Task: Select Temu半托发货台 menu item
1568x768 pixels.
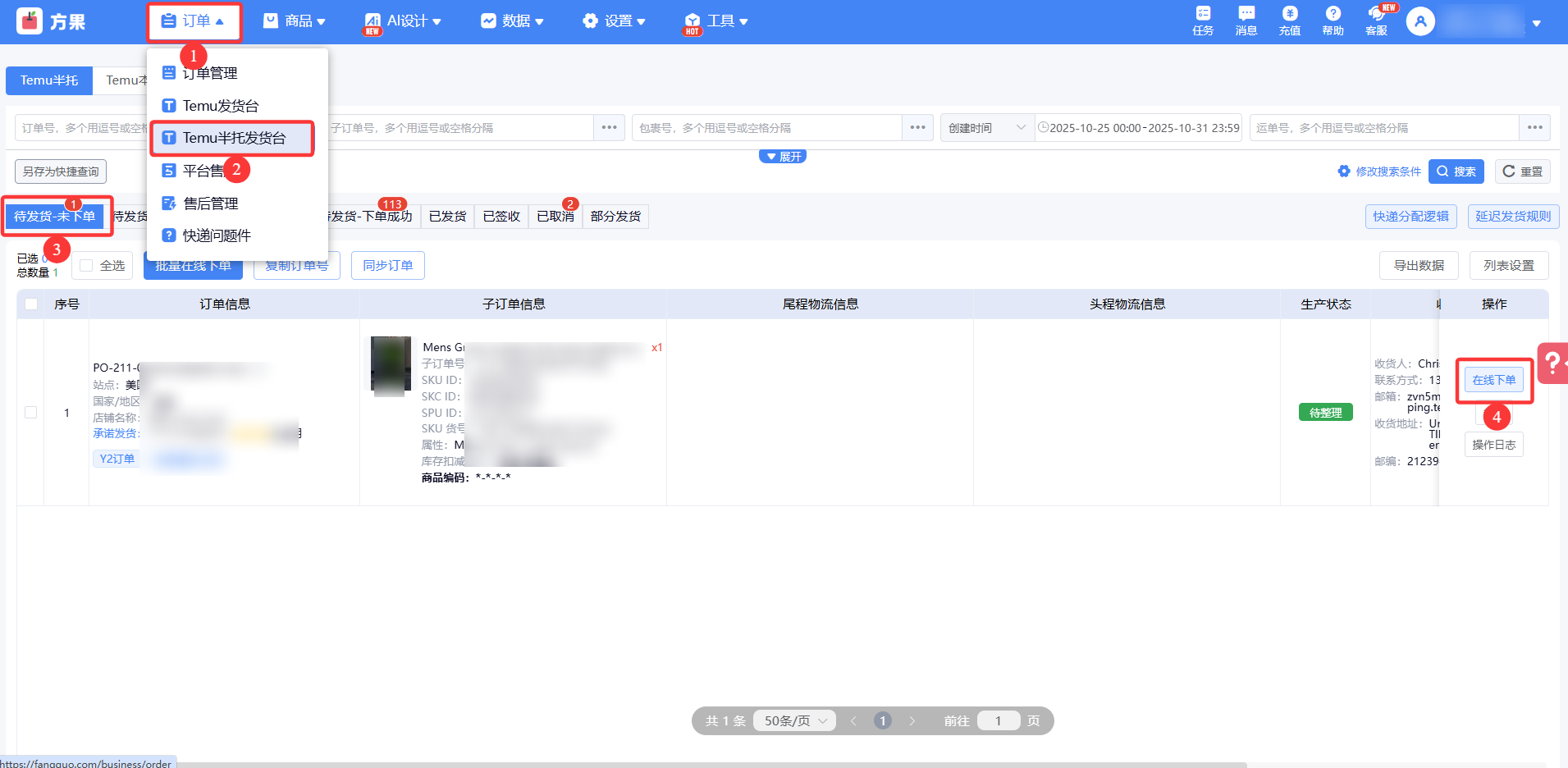Action: click(233, 138)
